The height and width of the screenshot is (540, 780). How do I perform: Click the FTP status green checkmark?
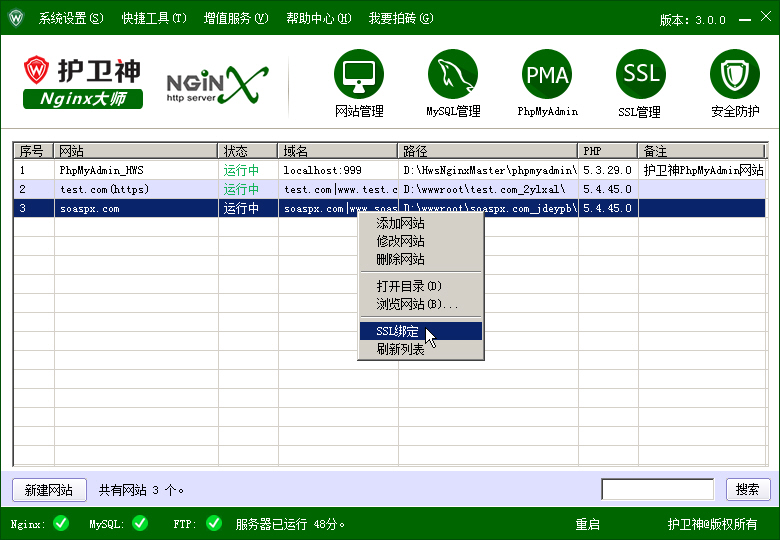tap(213, 523)
